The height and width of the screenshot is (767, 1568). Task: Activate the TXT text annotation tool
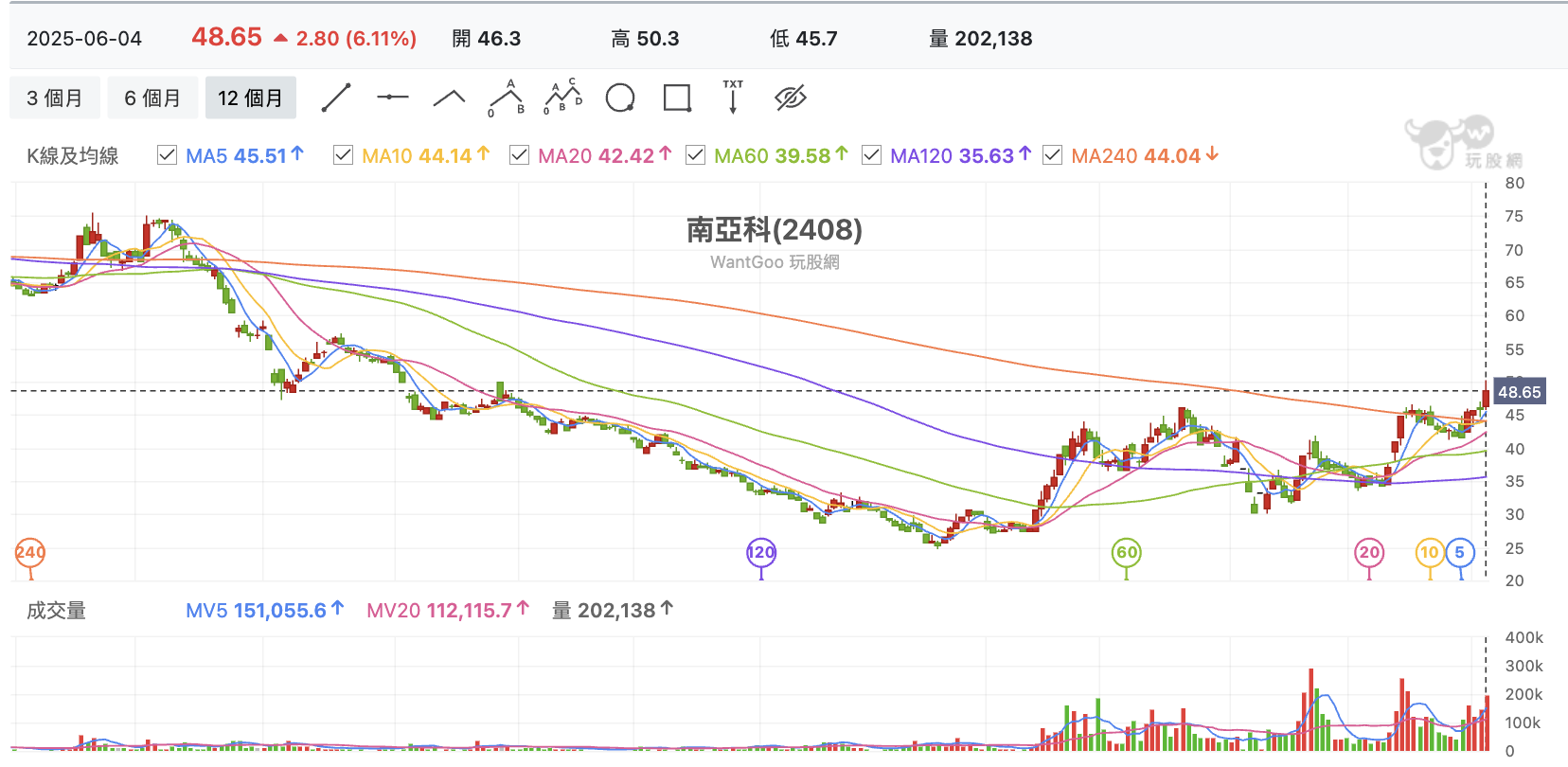(733, 97)
